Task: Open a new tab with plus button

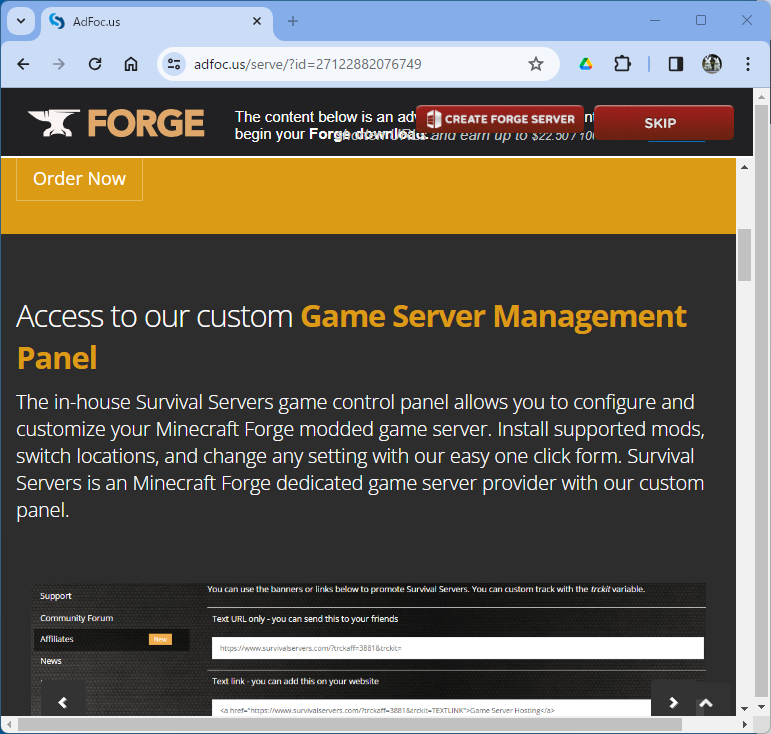Action: tap(293, 21)
